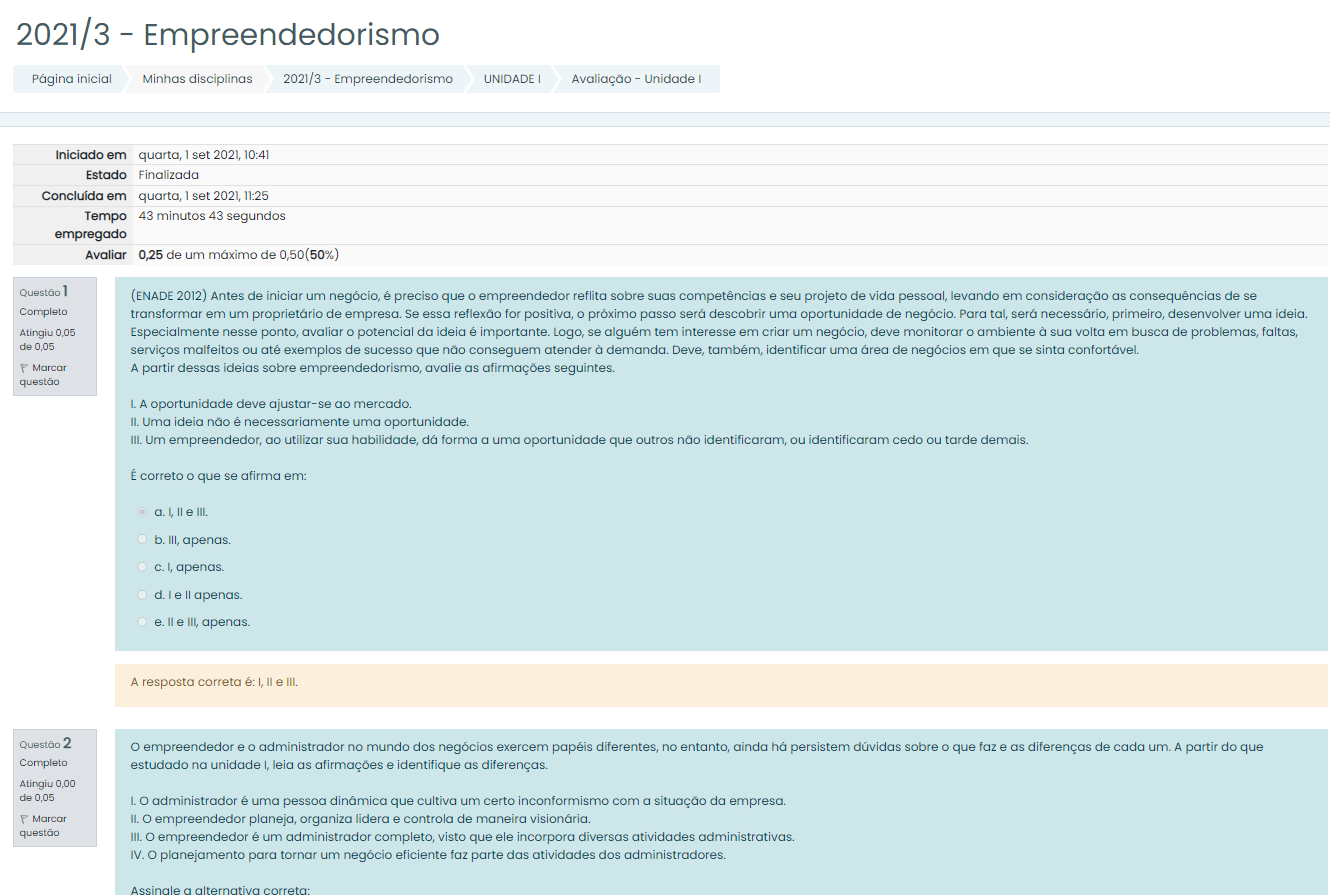The height and width of the screenshot is (895, 1330).
Task: Pick radio option d. I e II apenas
Action: coord(142,595)
